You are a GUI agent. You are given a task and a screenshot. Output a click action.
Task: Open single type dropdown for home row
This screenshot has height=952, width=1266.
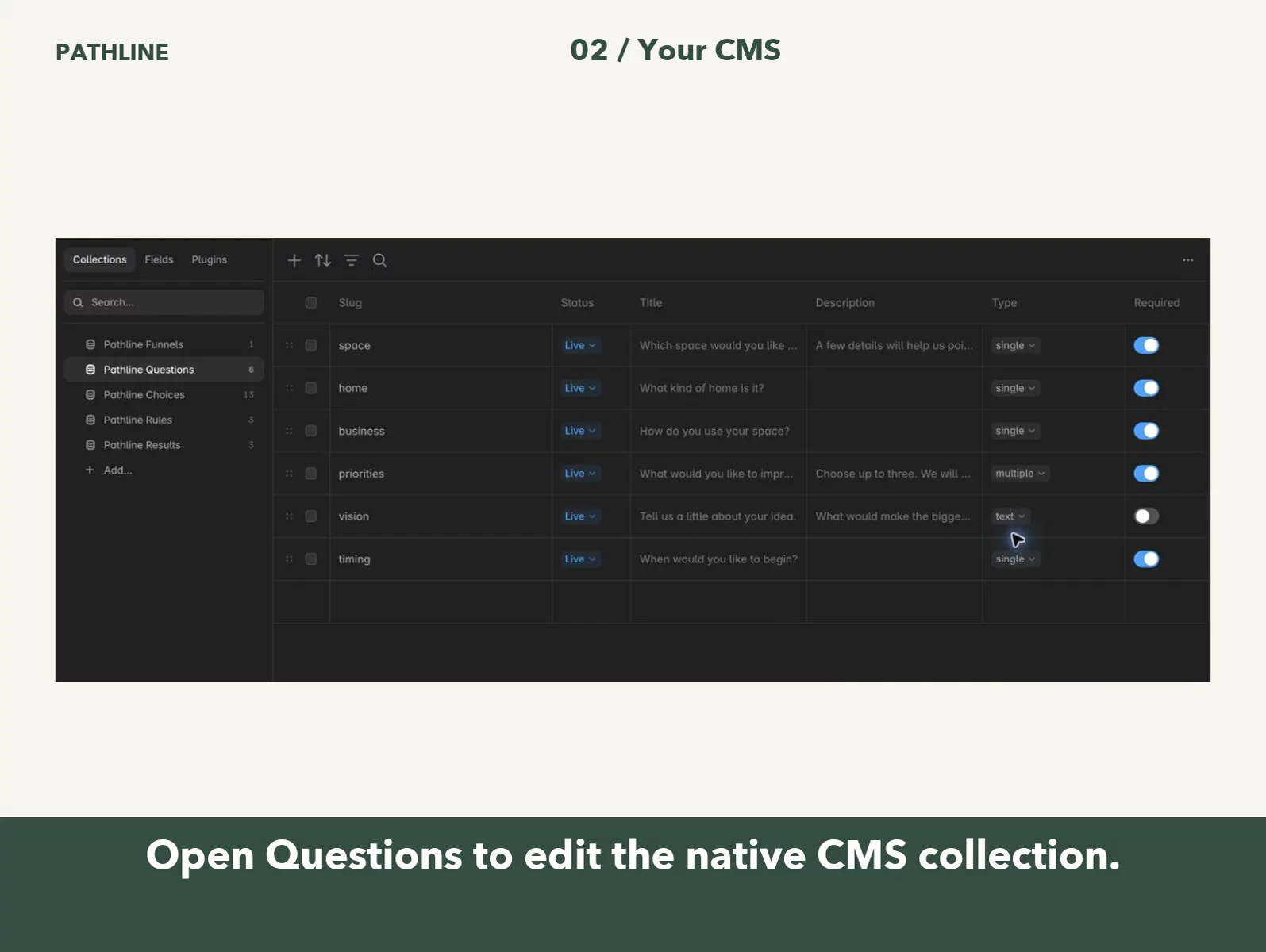[x=1015, y=388]
